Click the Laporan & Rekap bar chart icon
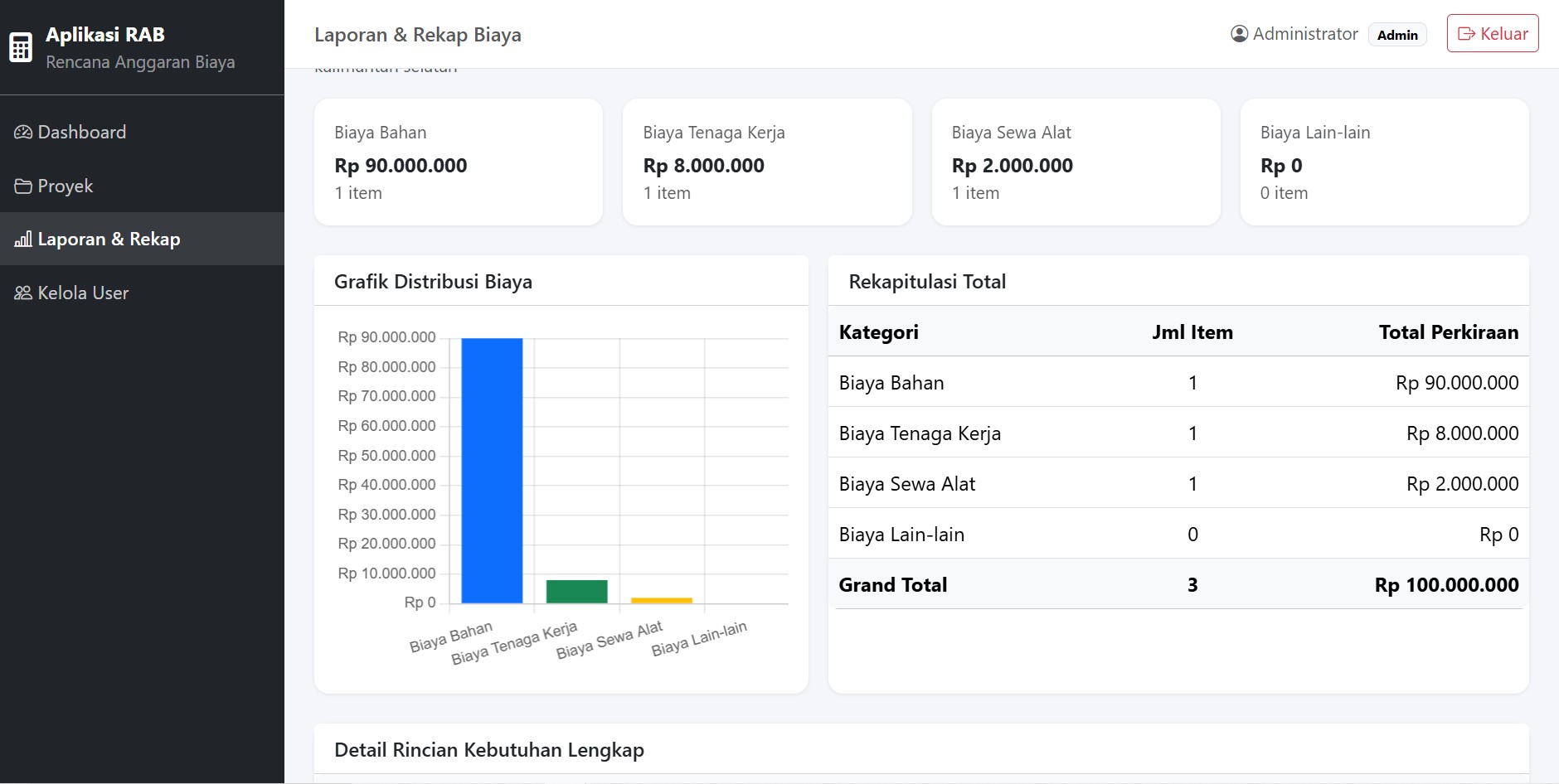 pyautogui.click(x=23, y=240)
